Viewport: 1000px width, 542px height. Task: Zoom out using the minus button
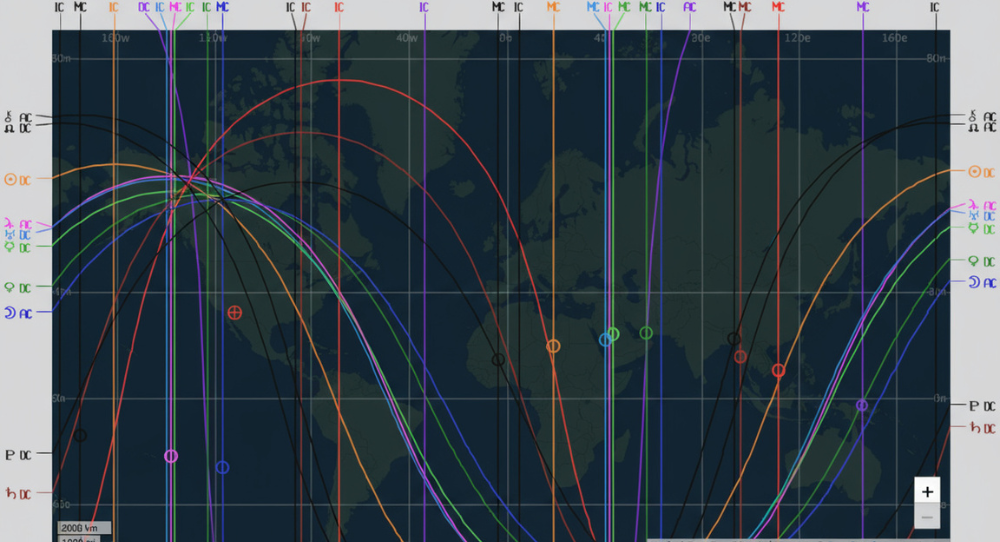tap(927, 517)
